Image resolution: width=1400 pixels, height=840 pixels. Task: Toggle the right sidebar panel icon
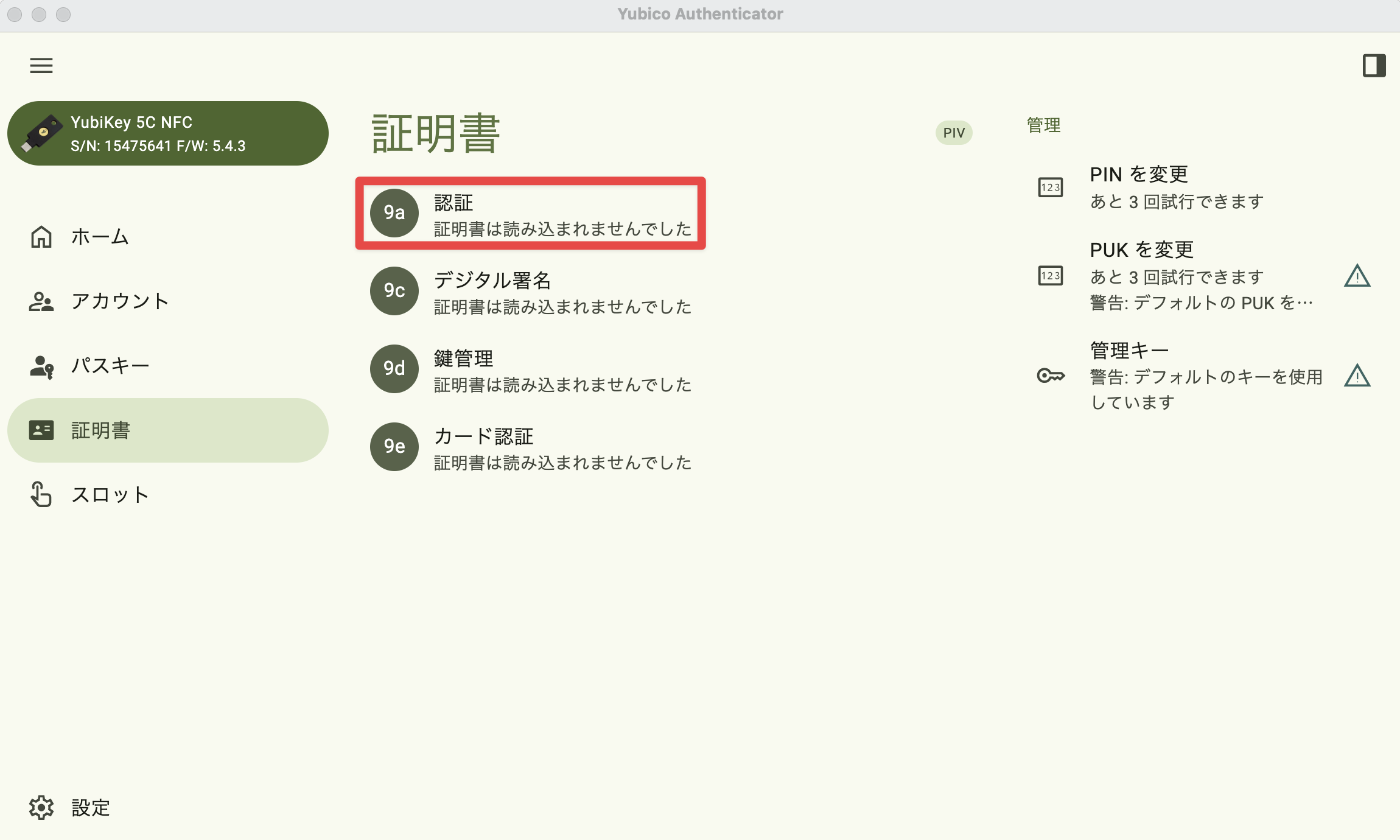1374,65
